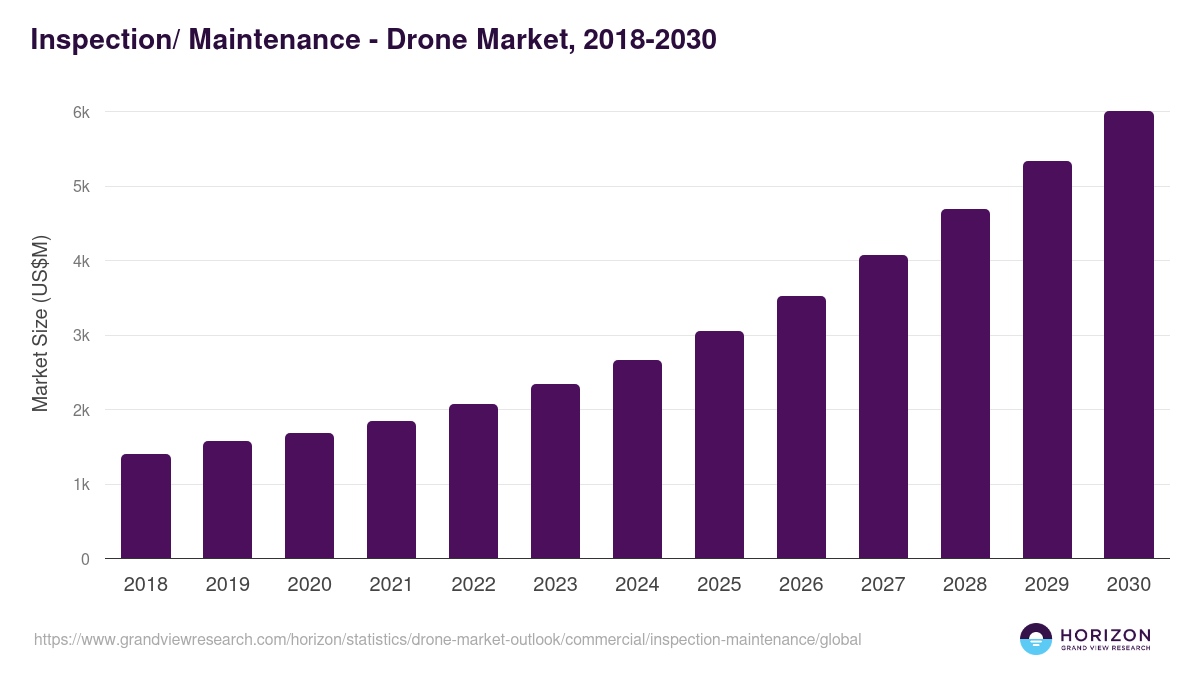This screenshot has width=1200, height=675.
Task: Select the tallest bar for 2030
Action: point(1129,335)
